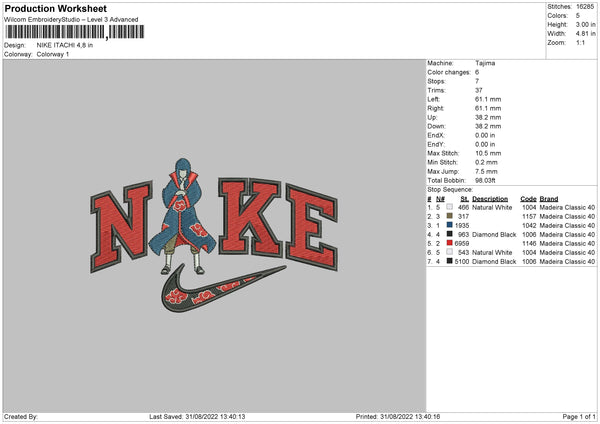Click the "Code" column header
Screen dimensions: 600x424
[528, 199]
